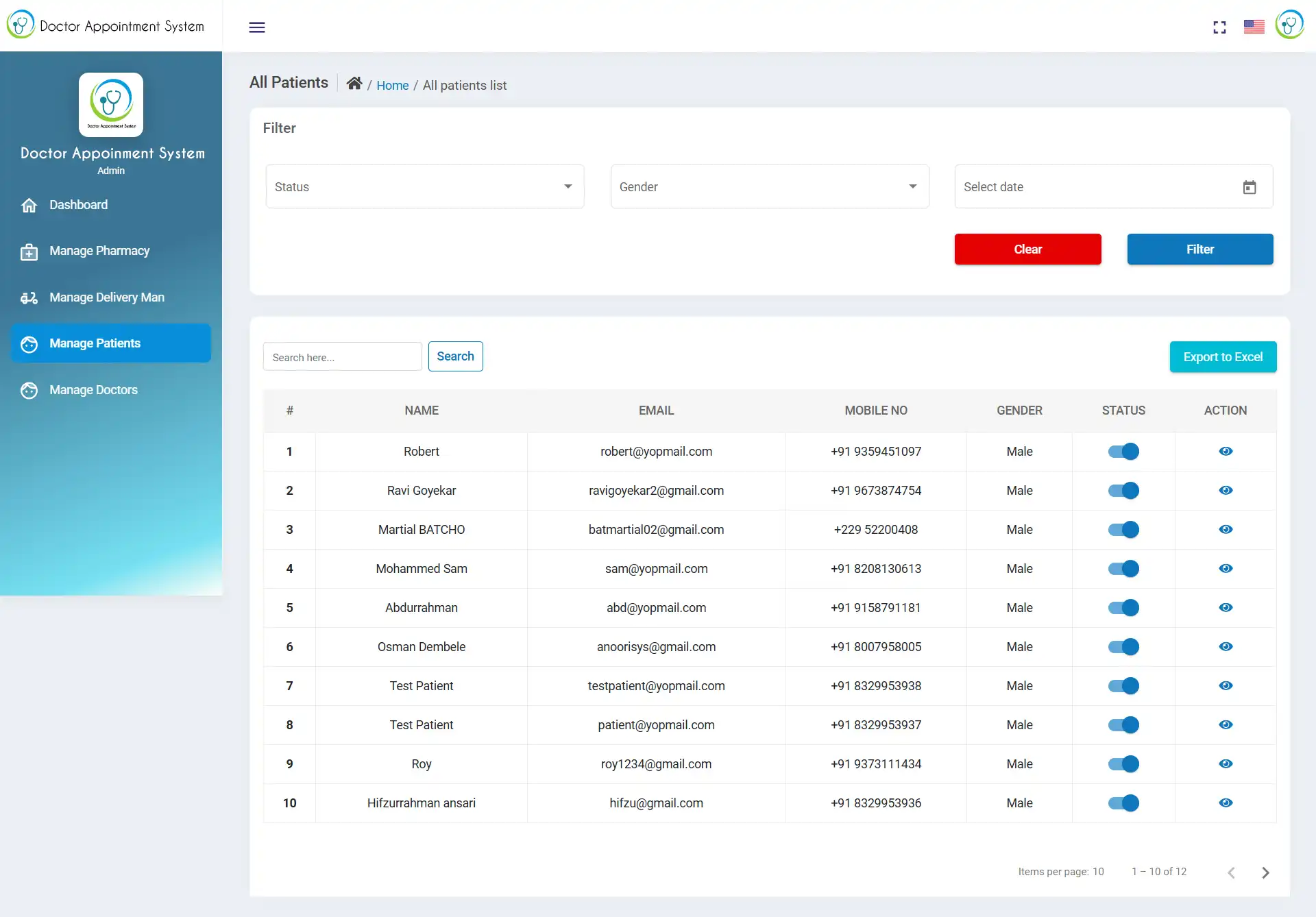
Task: Toggle Osman Dembele's status switch
Action: tap(1123, 646)
